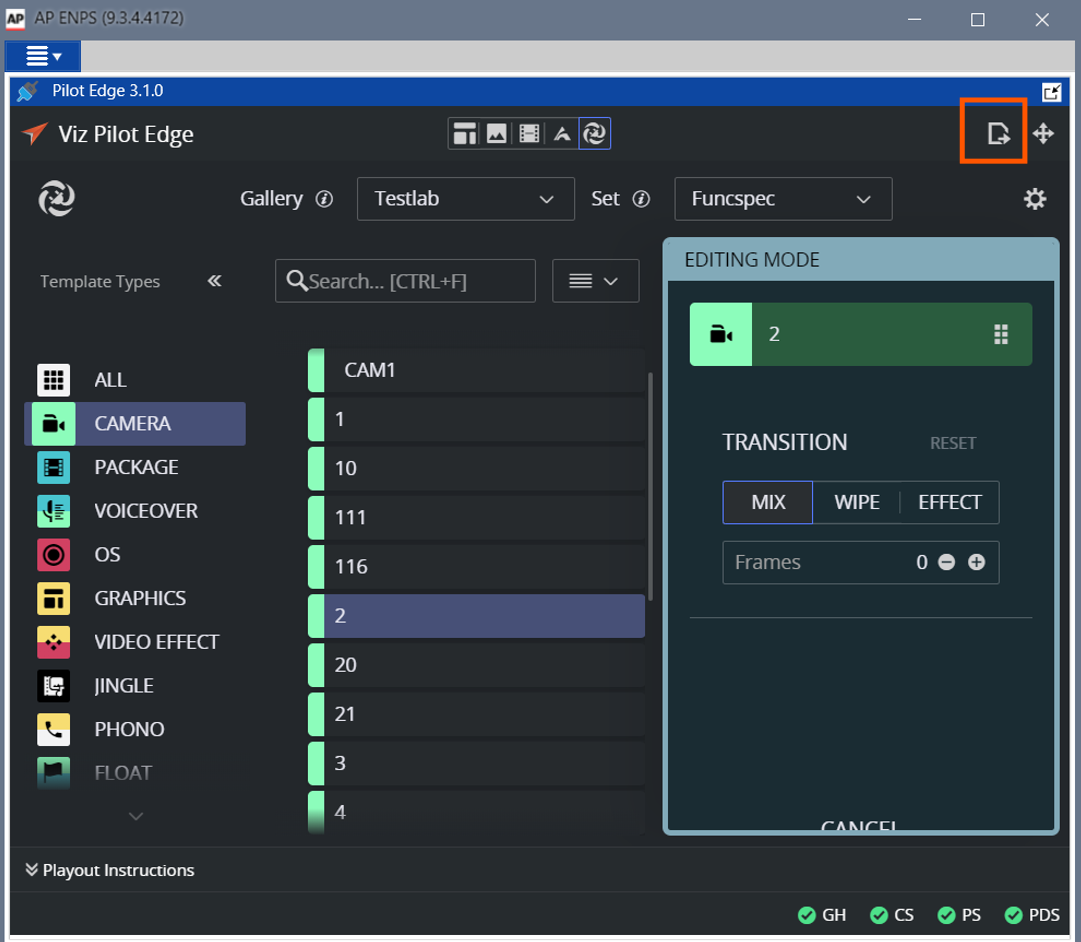The height and width of the screenshot is (942, 1081).
Task: Collapse the Template Types panel
Action: point(214,281)
